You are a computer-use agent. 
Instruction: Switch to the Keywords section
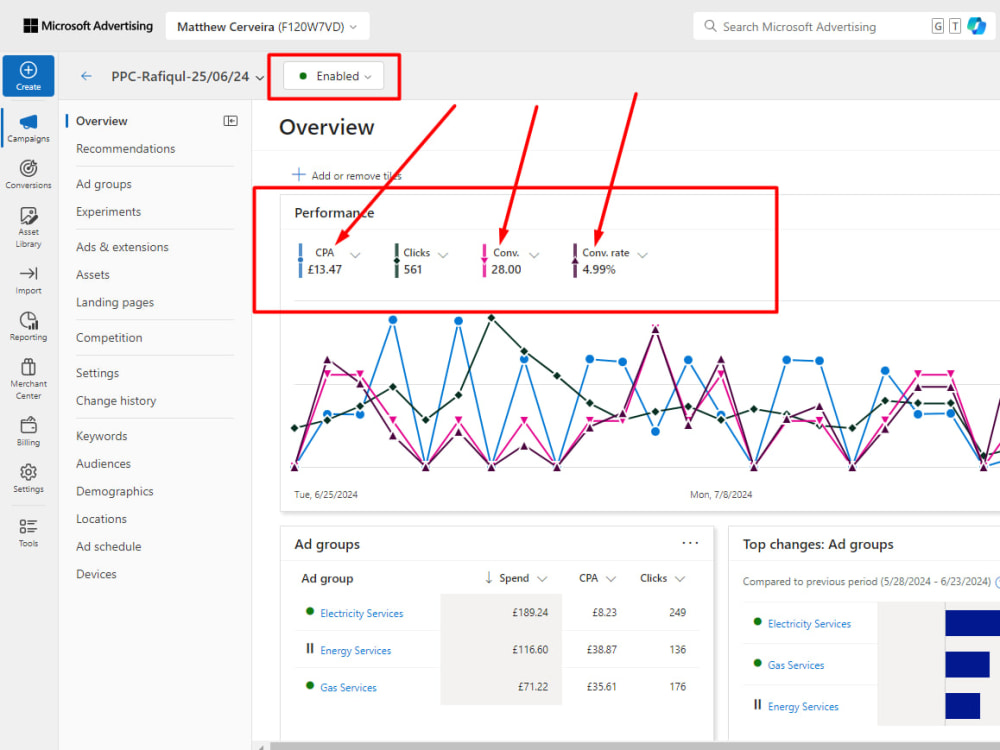[104, 435]
